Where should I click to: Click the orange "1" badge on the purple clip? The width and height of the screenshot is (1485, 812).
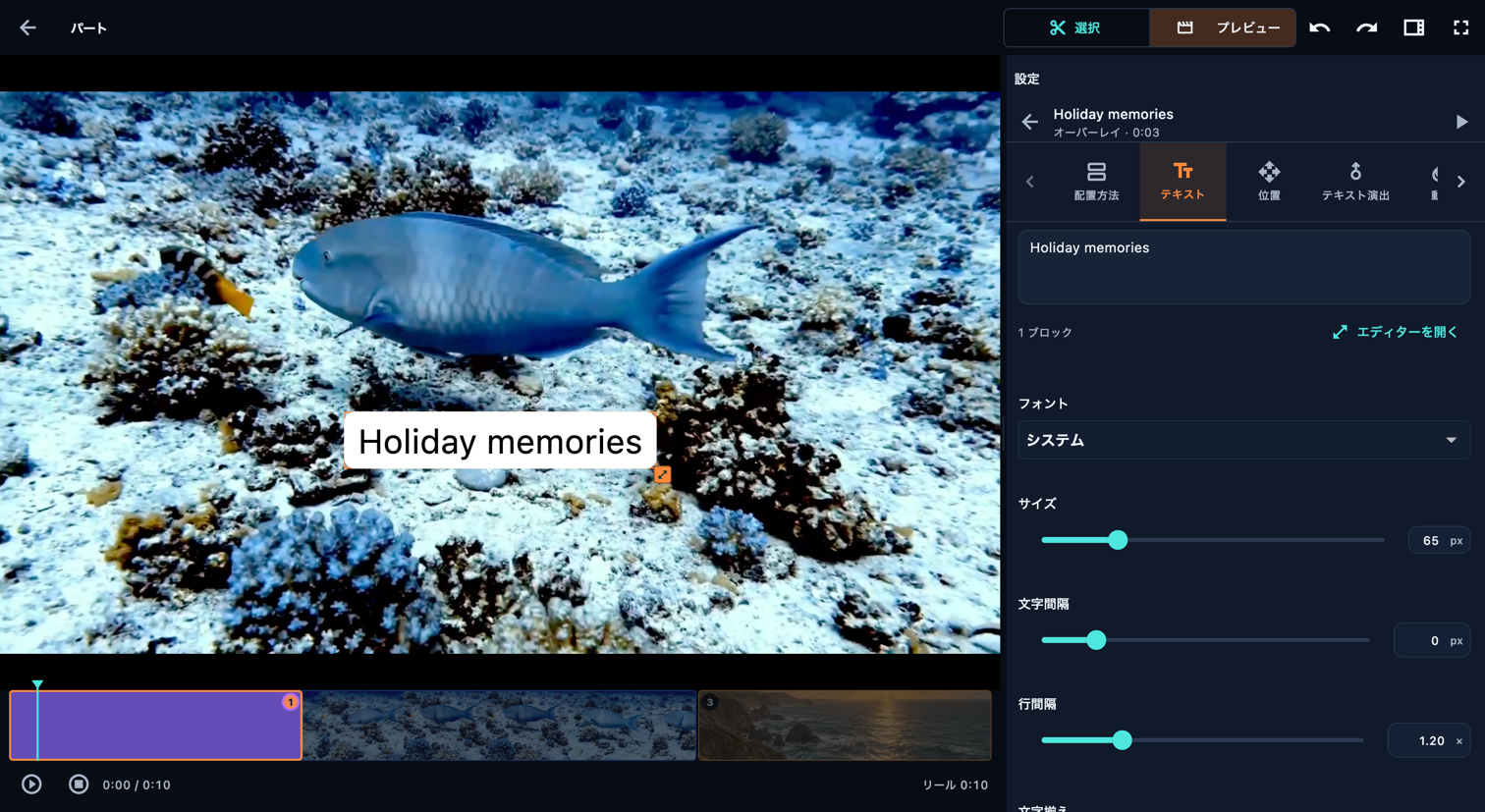pos(290,702)
